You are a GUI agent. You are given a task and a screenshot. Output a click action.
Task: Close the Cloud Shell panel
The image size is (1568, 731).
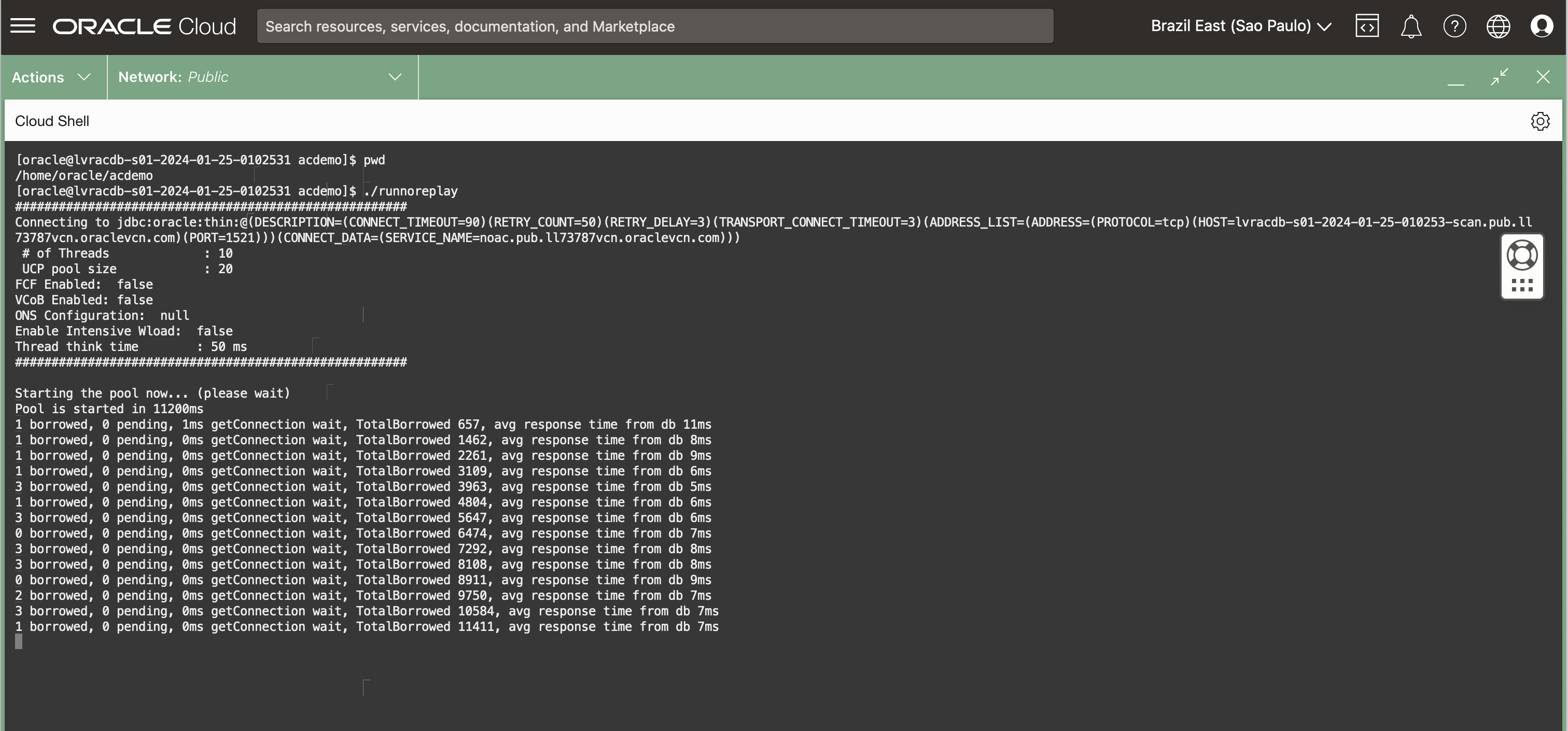tap(1543, 77)
